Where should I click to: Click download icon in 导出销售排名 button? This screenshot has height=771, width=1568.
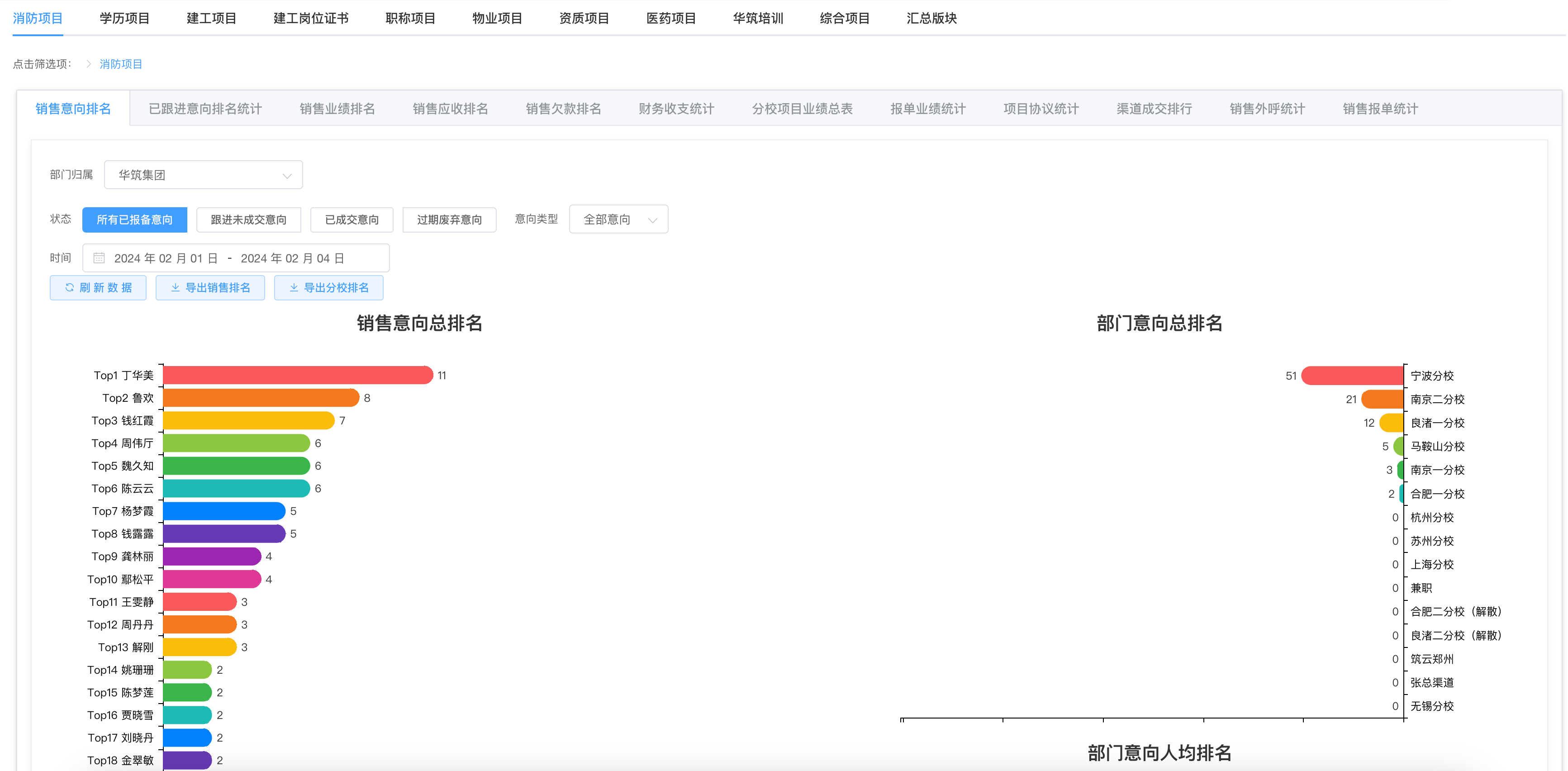tap(176, 287)
